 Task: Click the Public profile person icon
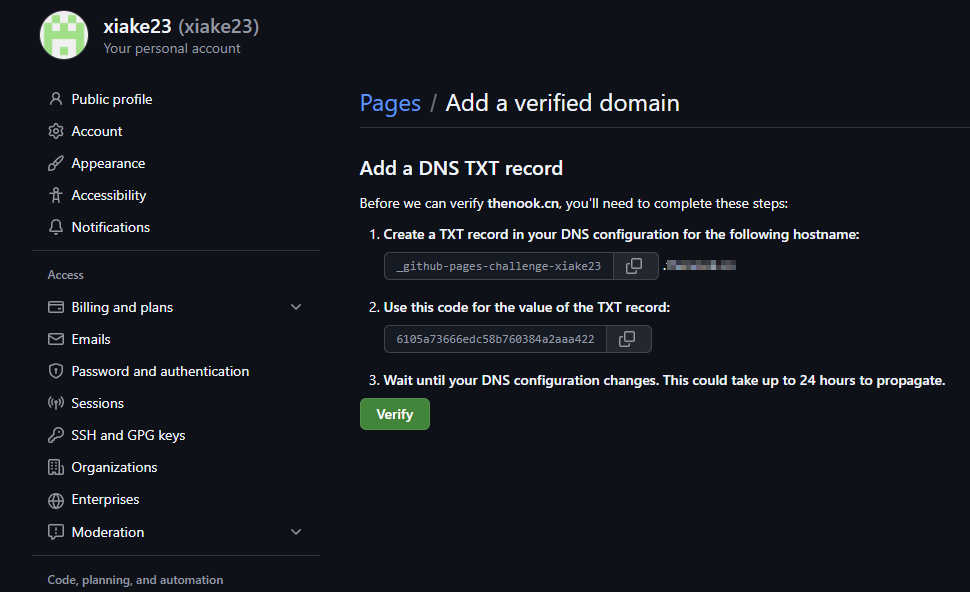pos(56,99)
